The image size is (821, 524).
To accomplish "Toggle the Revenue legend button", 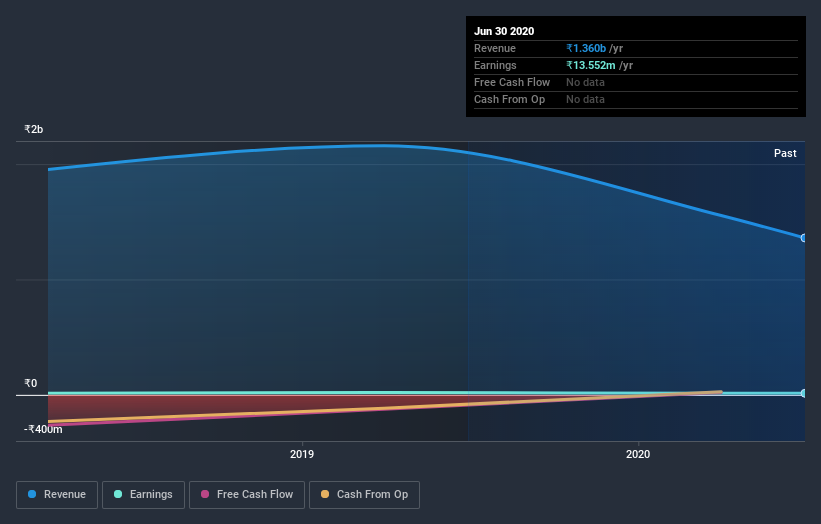I will pos(57,495).
